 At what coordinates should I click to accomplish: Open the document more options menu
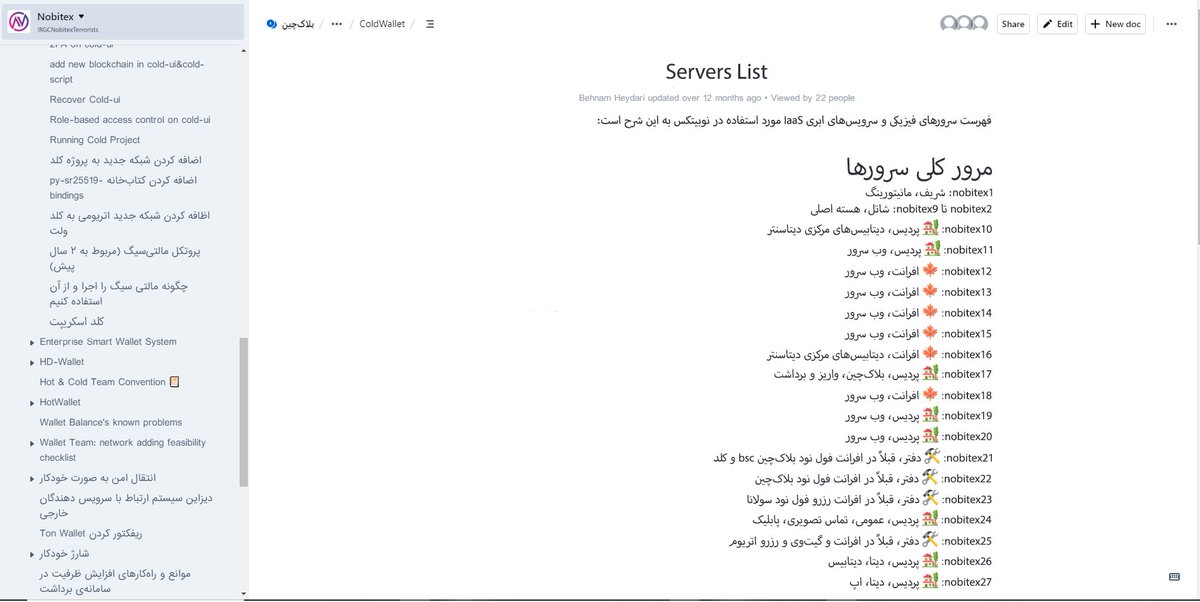click(1171, 24)
